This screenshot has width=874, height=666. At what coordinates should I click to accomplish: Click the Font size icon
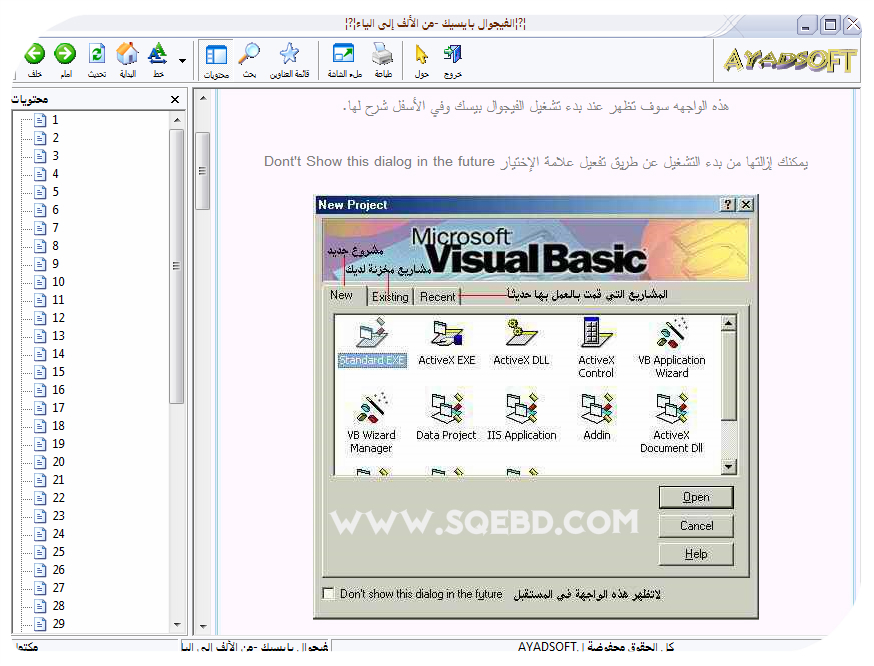pyautogui.click(x=157, y=55)
